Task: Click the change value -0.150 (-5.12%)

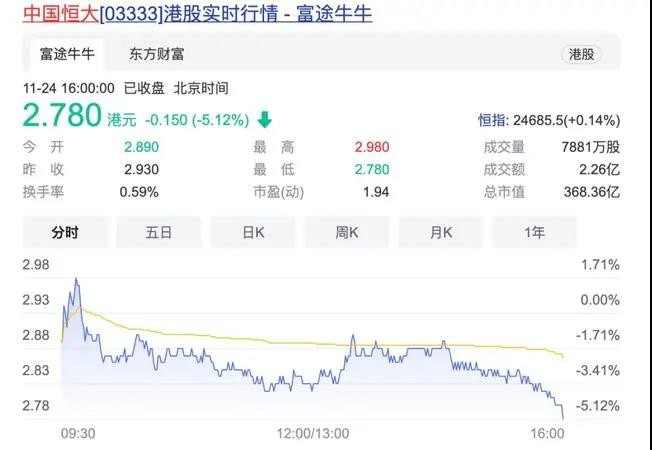Action: click(197, 121)
